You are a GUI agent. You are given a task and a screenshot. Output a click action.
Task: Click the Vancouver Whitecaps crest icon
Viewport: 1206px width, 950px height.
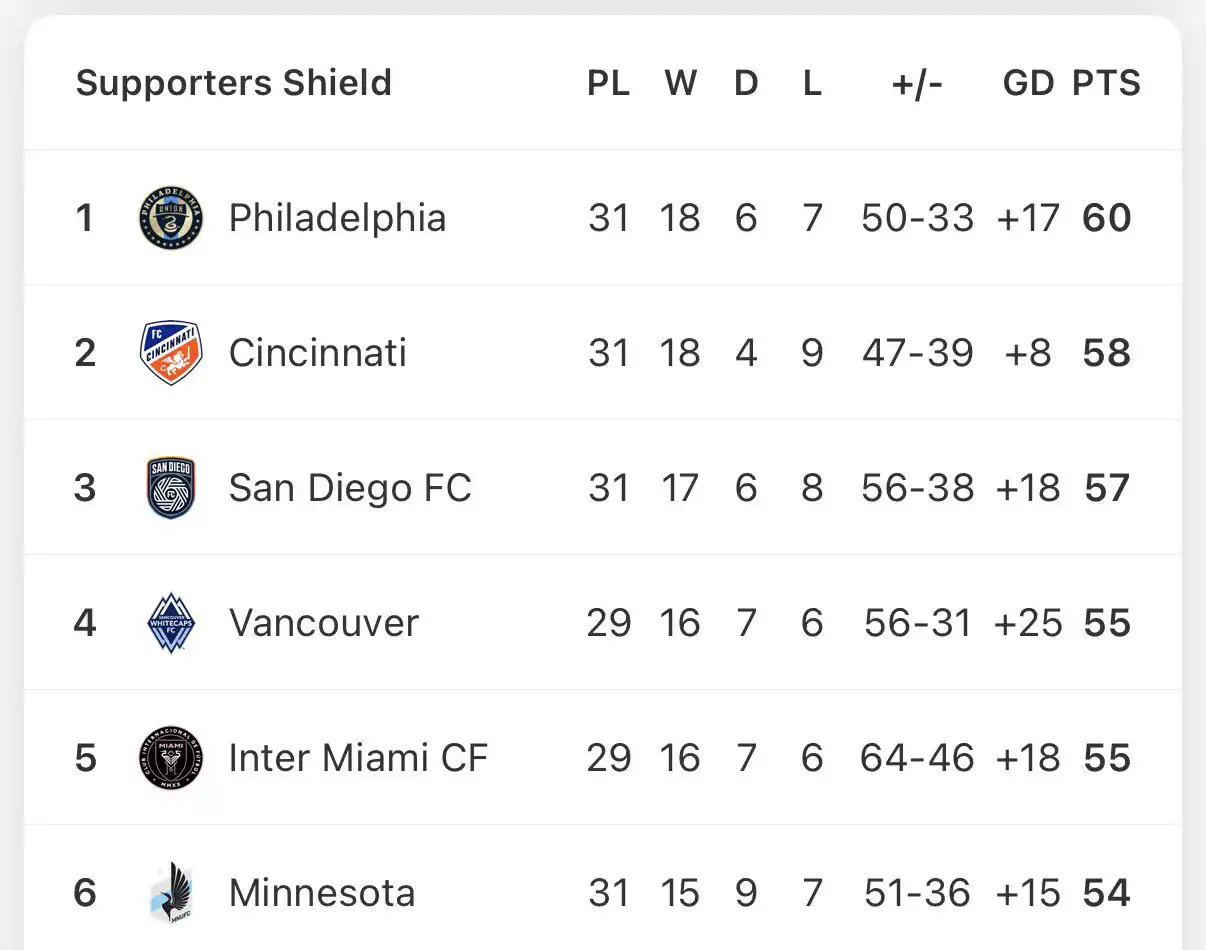pyautogui.click(x=171, y=623)
